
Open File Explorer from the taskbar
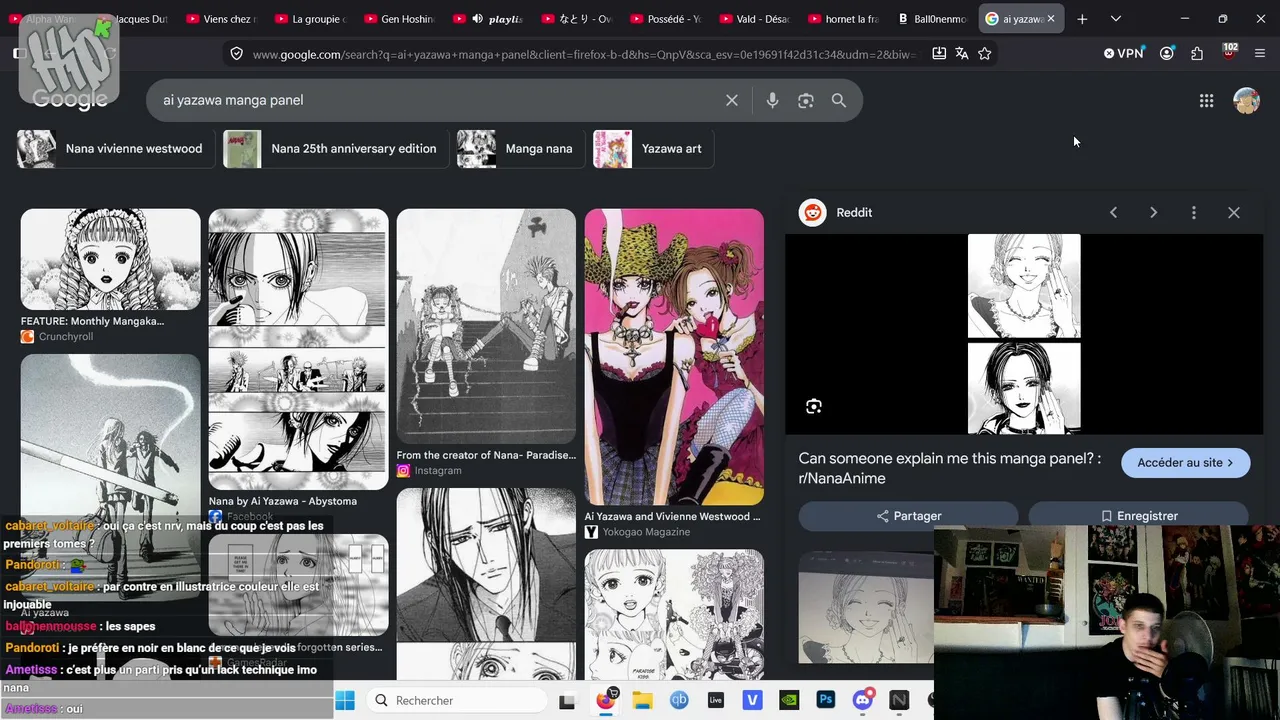click(642, 700)
